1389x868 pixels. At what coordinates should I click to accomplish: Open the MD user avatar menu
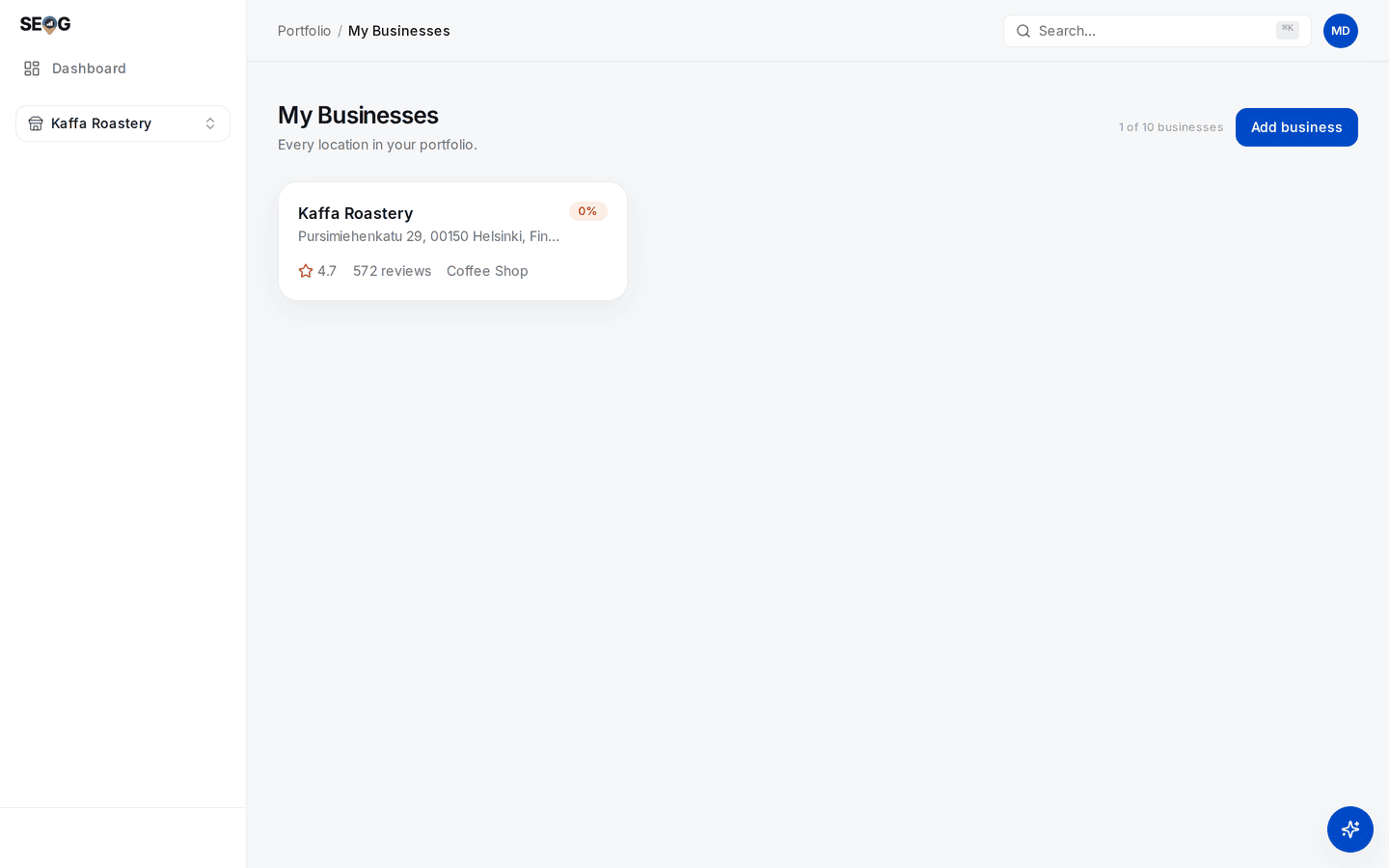1341,31
